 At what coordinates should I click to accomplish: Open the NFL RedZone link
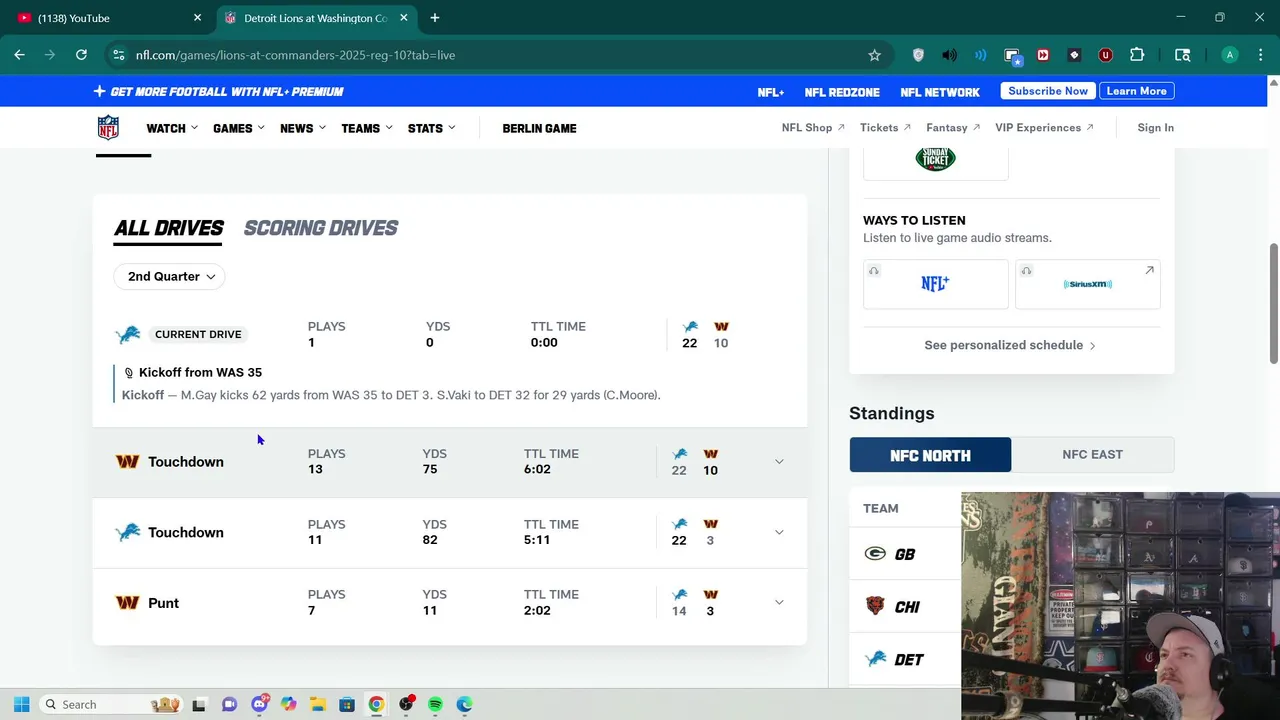(x=842, y=92)
